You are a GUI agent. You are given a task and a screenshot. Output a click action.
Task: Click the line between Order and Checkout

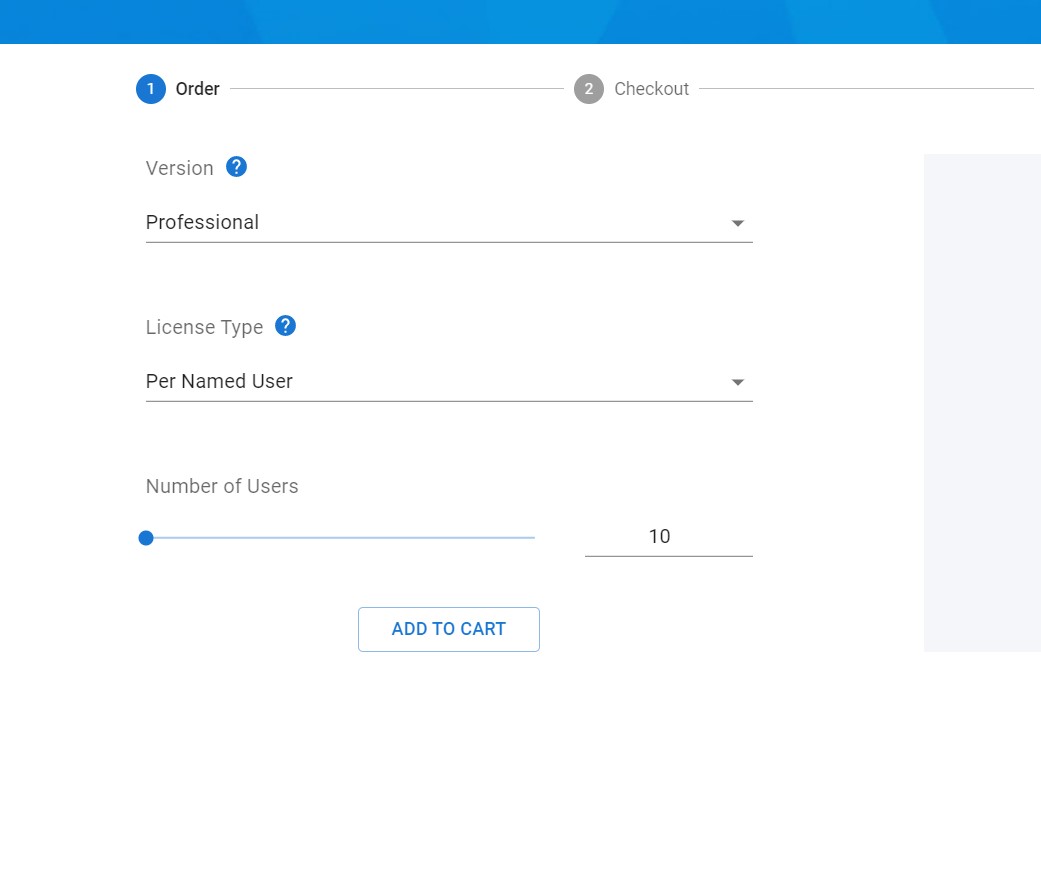coord(396,89)
